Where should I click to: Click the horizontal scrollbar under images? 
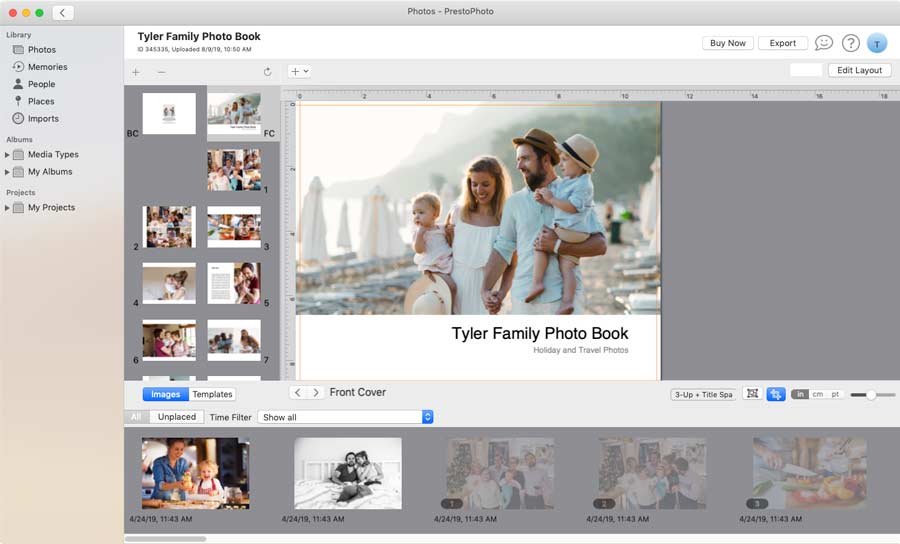166,539
